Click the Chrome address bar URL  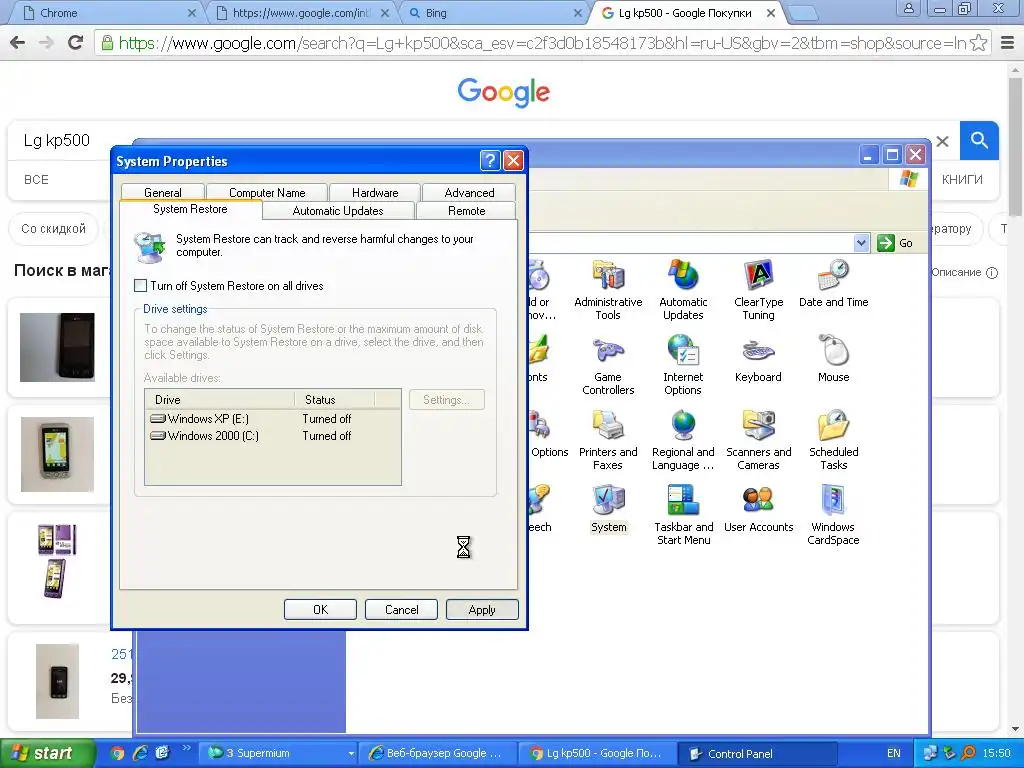coord(542,43)
